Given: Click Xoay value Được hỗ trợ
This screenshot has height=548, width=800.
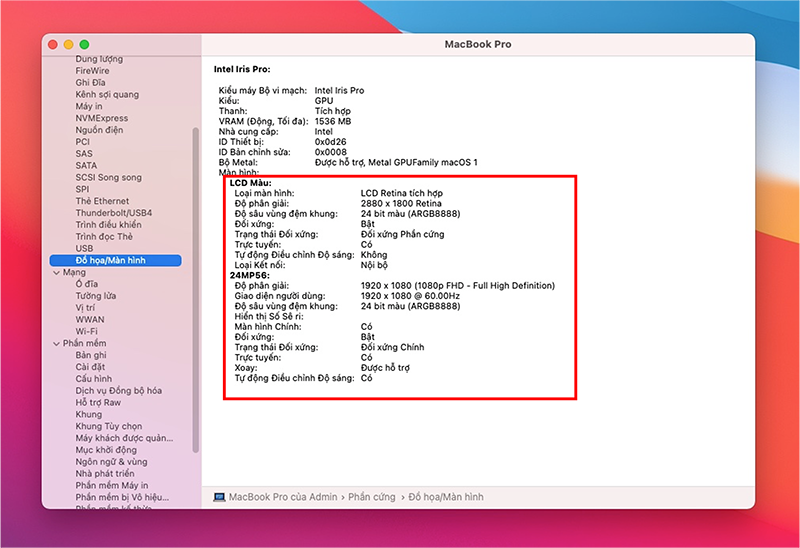Looking at the screenshot, I should [385, 367].
